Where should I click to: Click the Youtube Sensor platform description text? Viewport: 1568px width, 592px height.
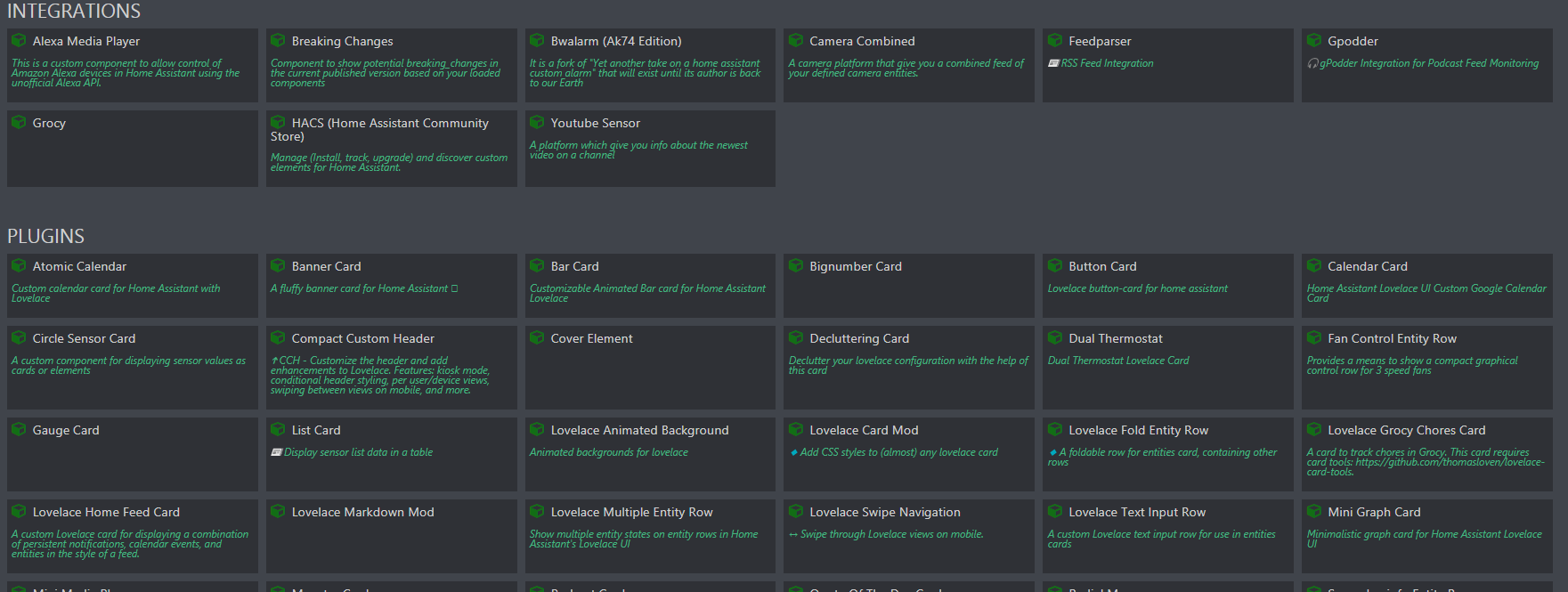pos(638,150)
